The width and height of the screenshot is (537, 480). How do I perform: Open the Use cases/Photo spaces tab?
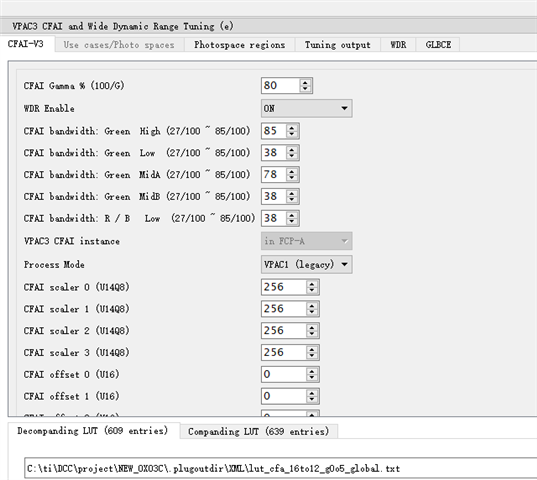(x=119, y=45)
